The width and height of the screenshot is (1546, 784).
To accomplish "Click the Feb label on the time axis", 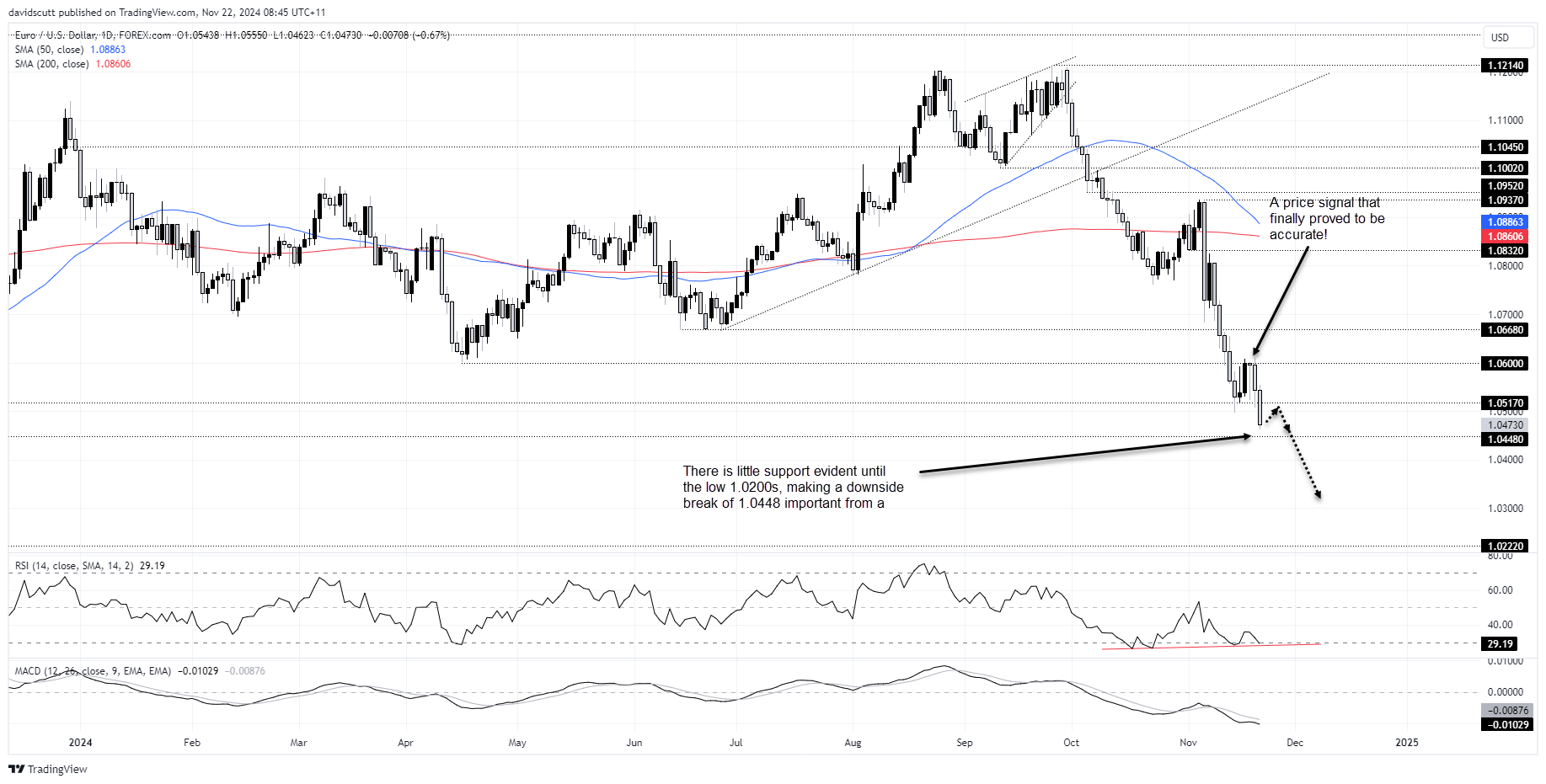I will (x=192, y=743).
